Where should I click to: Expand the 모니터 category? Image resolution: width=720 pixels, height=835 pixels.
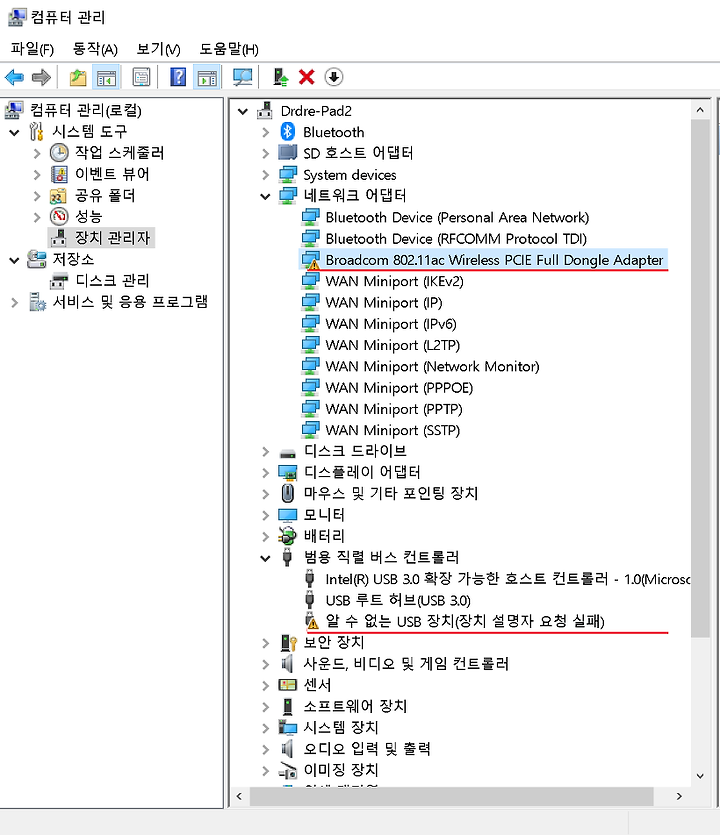(265, 515)
